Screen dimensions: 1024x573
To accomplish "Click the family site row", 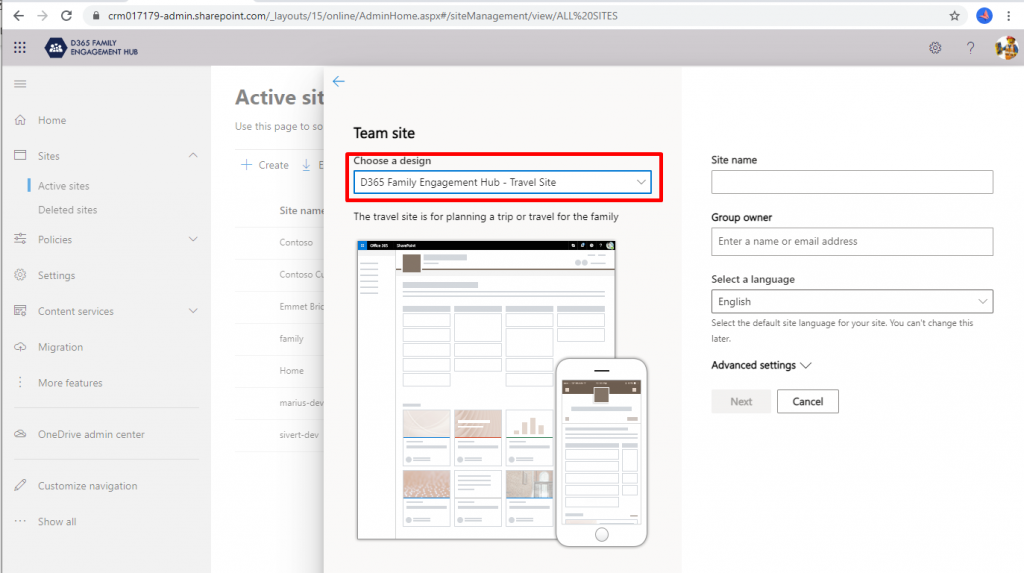I will (280, 338).
